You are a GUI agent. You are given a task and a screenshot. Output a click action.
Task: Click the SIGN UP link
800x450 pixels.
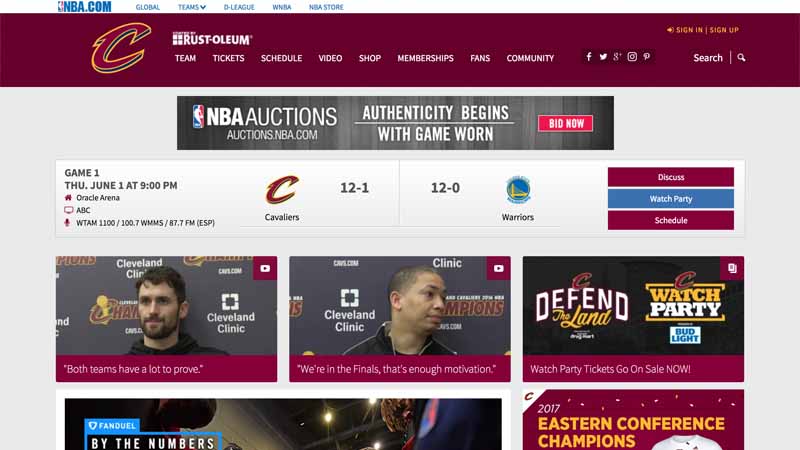pos(724,30)
